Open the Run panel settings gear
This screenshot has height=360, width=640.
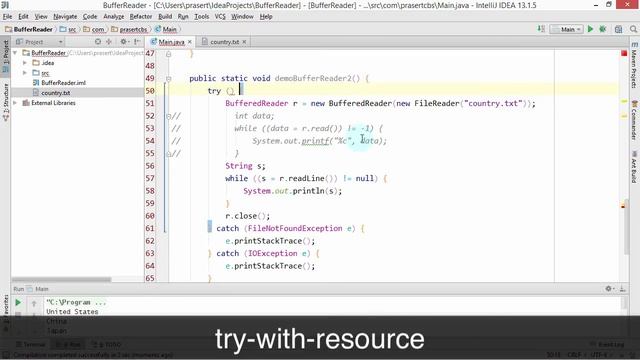coord(609,289)
